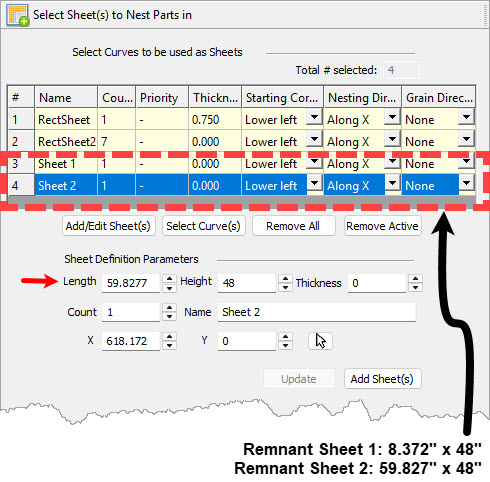Decrease Count with spinner down arrow

tap(170, 317)
